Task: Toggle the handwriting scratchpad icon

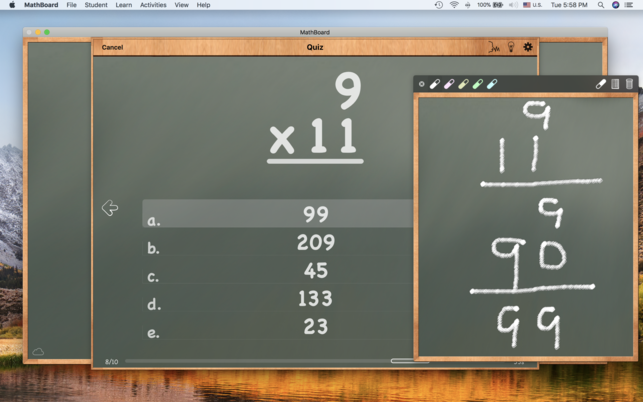Action: (494, 47)
